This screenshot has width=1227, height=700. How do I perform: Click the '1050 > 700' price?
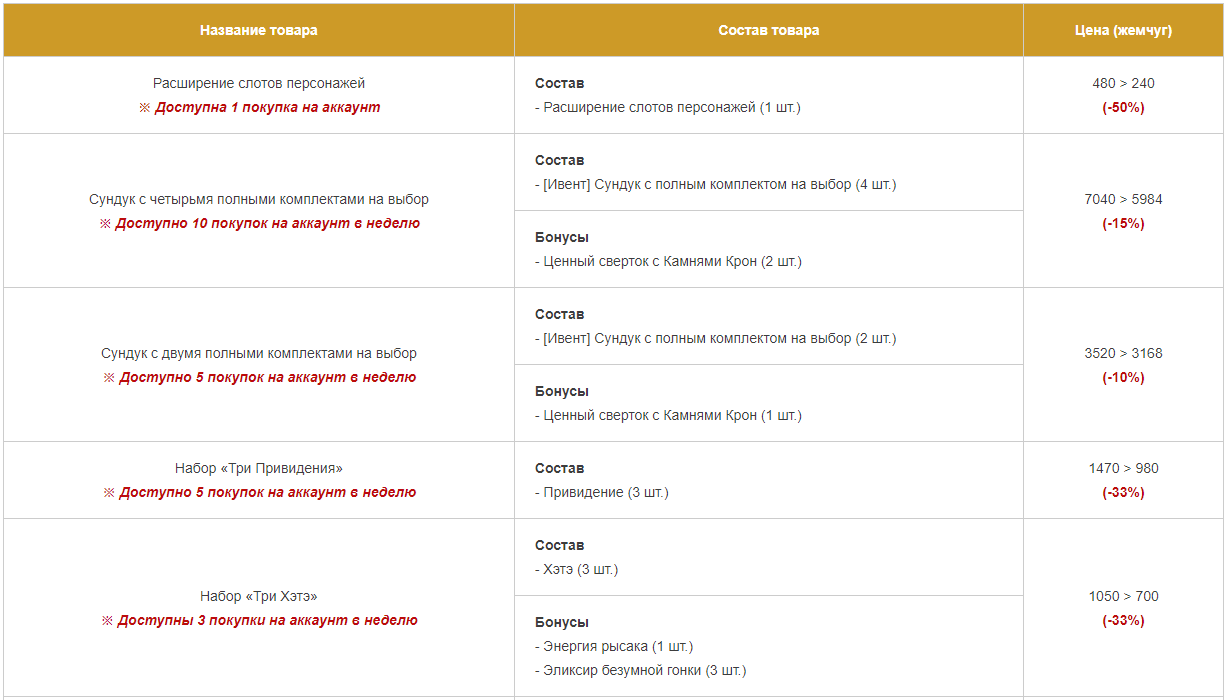1124,596
